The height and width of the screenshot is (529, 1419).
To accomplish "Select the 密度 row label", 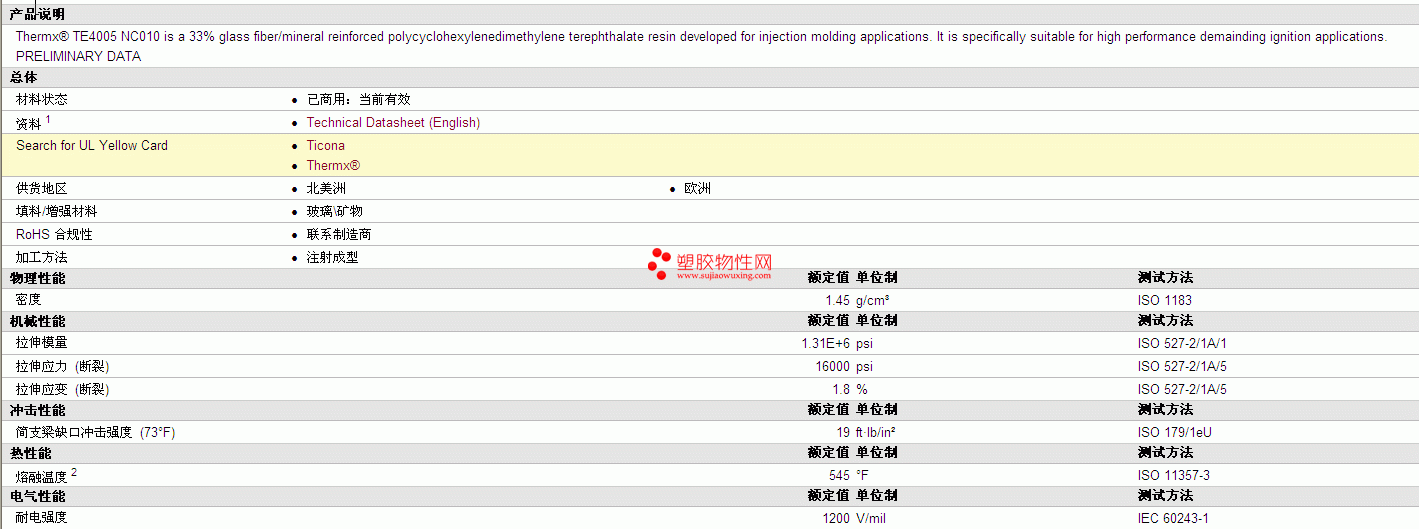I will click(29, 299).
